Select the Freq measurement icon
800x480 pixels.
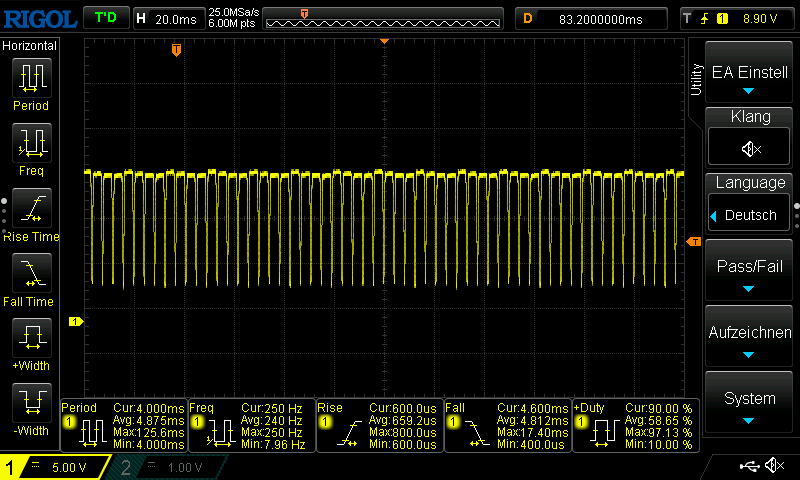click(x=31, y=141)
